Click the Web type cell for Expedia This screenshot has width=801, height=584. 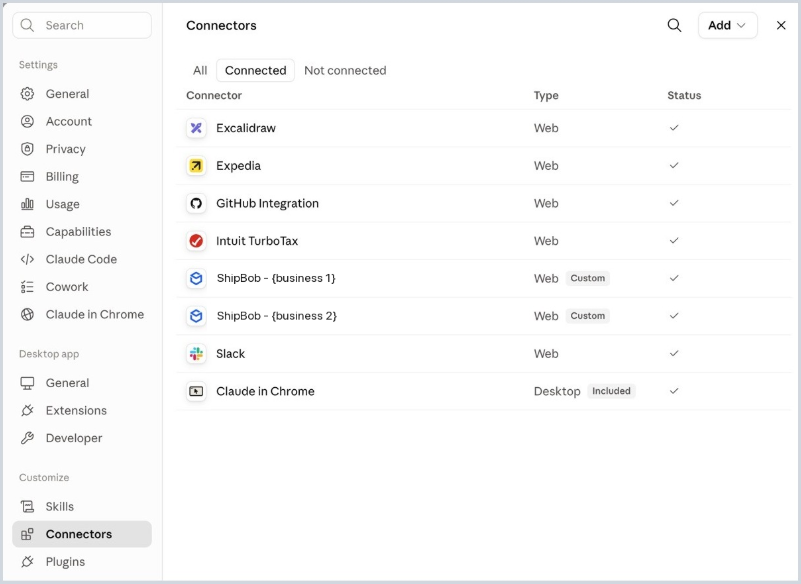click(x=546, y=166)
